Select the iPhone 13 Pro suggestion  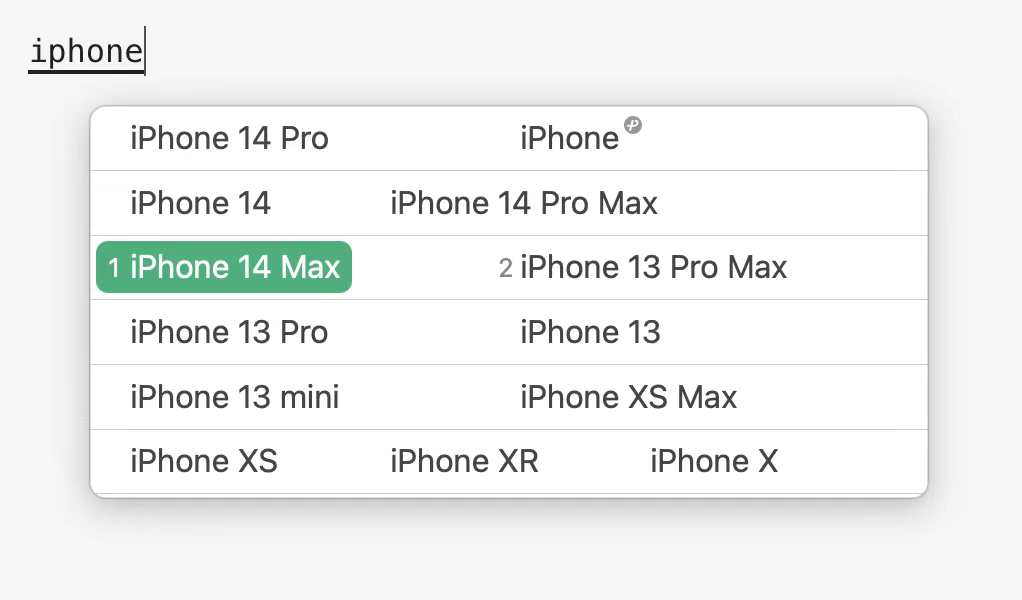pyautogui.click(x=229, y=332)
